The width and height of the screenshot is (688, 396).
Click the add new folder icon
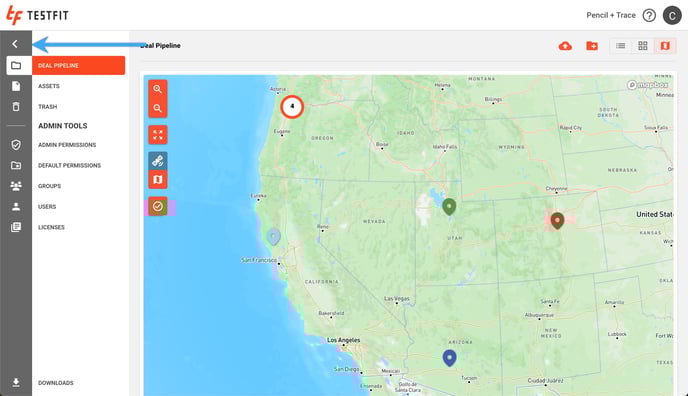coord(592,46)
